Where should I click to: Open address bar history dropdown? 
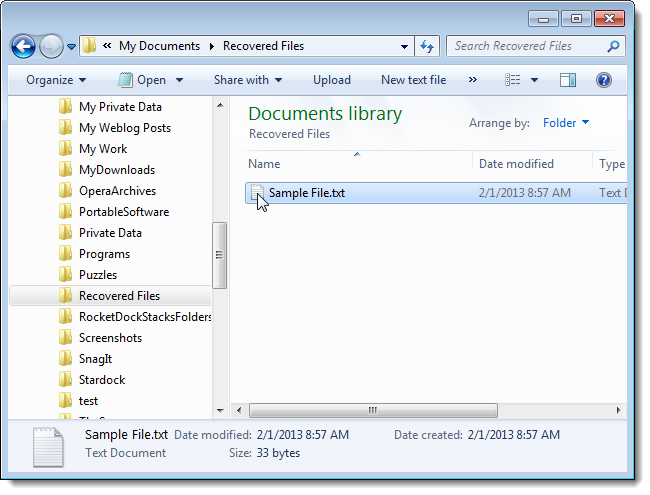pos(404,46)
